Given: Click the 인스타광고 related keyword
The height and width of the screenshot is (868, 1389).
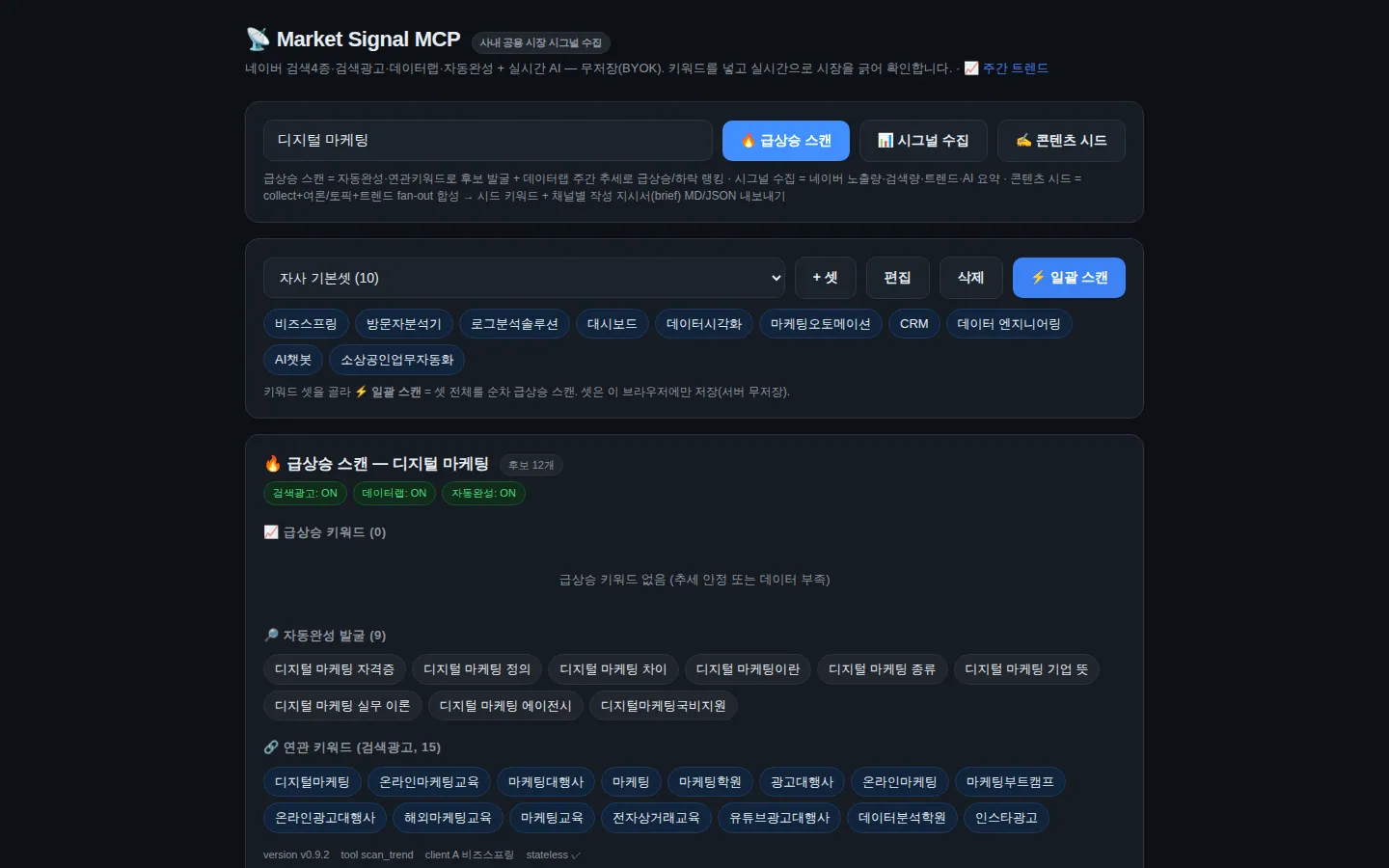Looking at the screenshot, I should pyautogui.click(x=1006, y=818).
